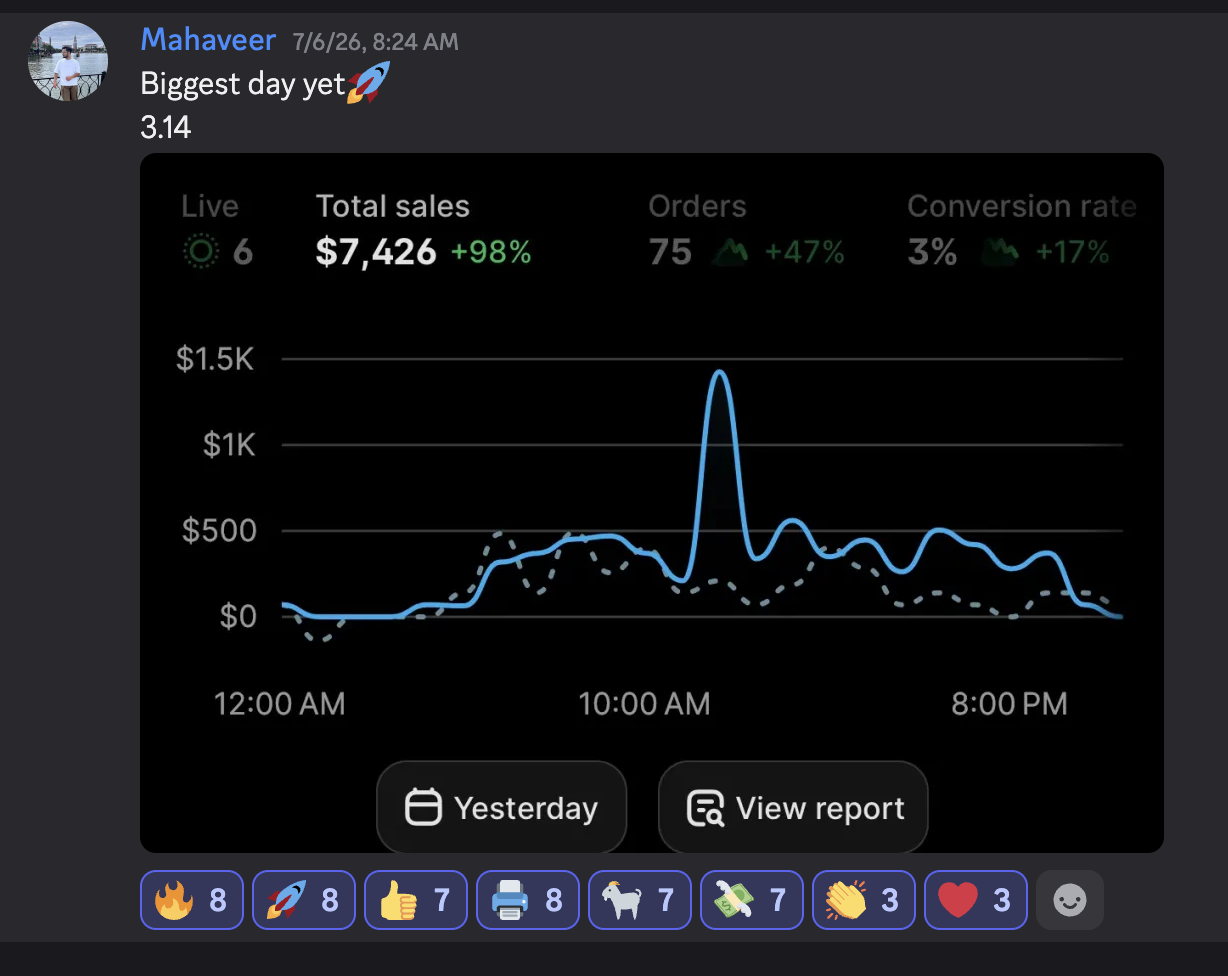The height and width of the screenshot is (976, 1228).
Task: Toggle the red heart reaction
Action: pyautogui.click(x=976, y=901)
